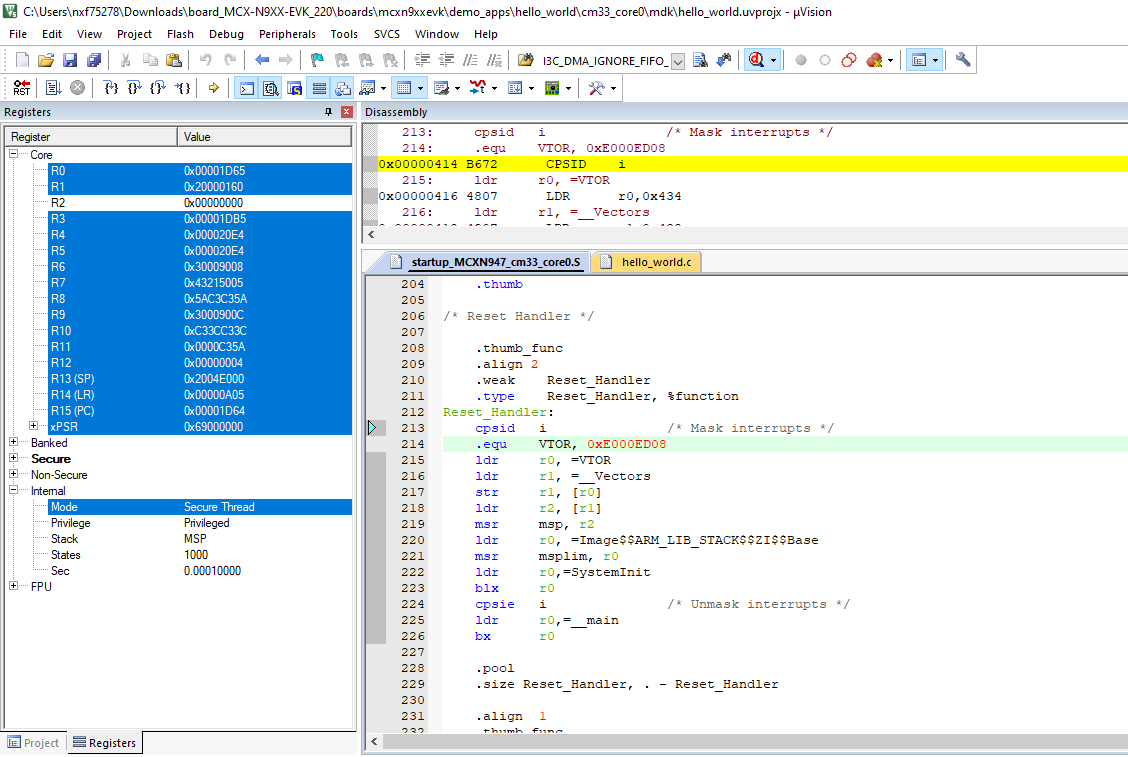This screenshot has height=757, width=1128.
Task: Click the Step Into debug icon
Action: 112,88
